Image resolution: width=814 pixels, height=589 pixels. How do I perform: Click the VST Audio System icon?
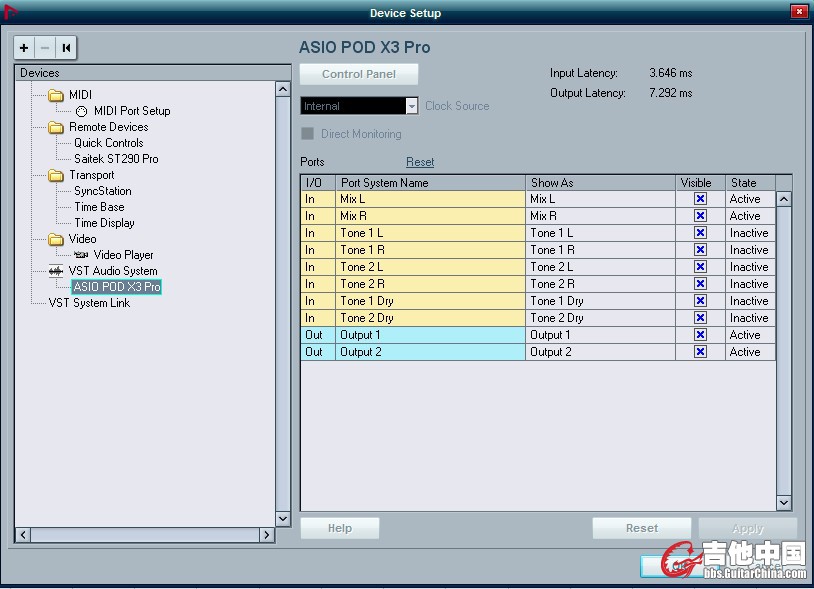(x=56, y=271)
